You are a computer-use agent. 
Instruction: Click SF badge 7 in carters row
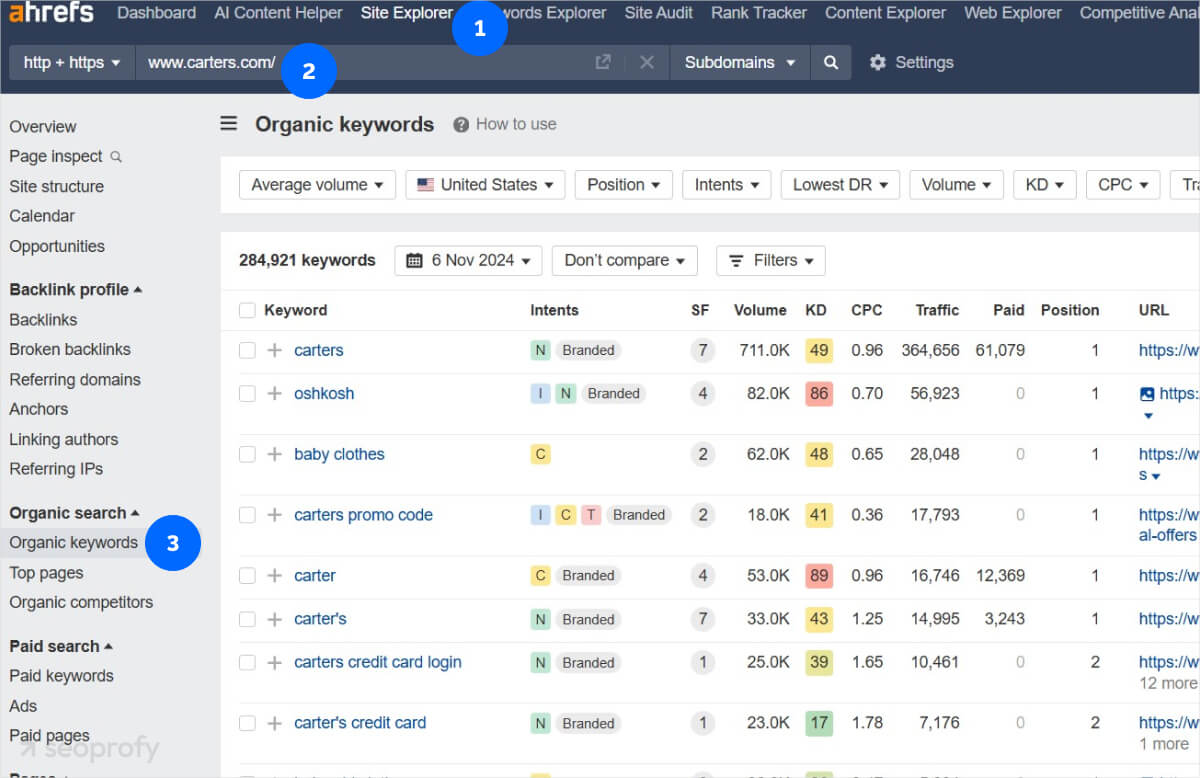703,350
